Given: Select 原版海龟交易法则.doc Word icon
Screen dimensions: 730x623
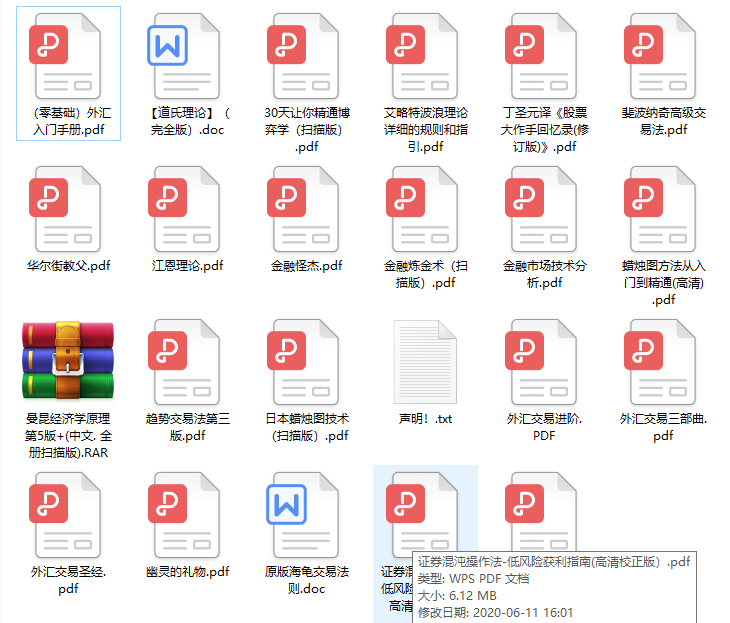Looking at the screenshot, I should pos(303,515).
